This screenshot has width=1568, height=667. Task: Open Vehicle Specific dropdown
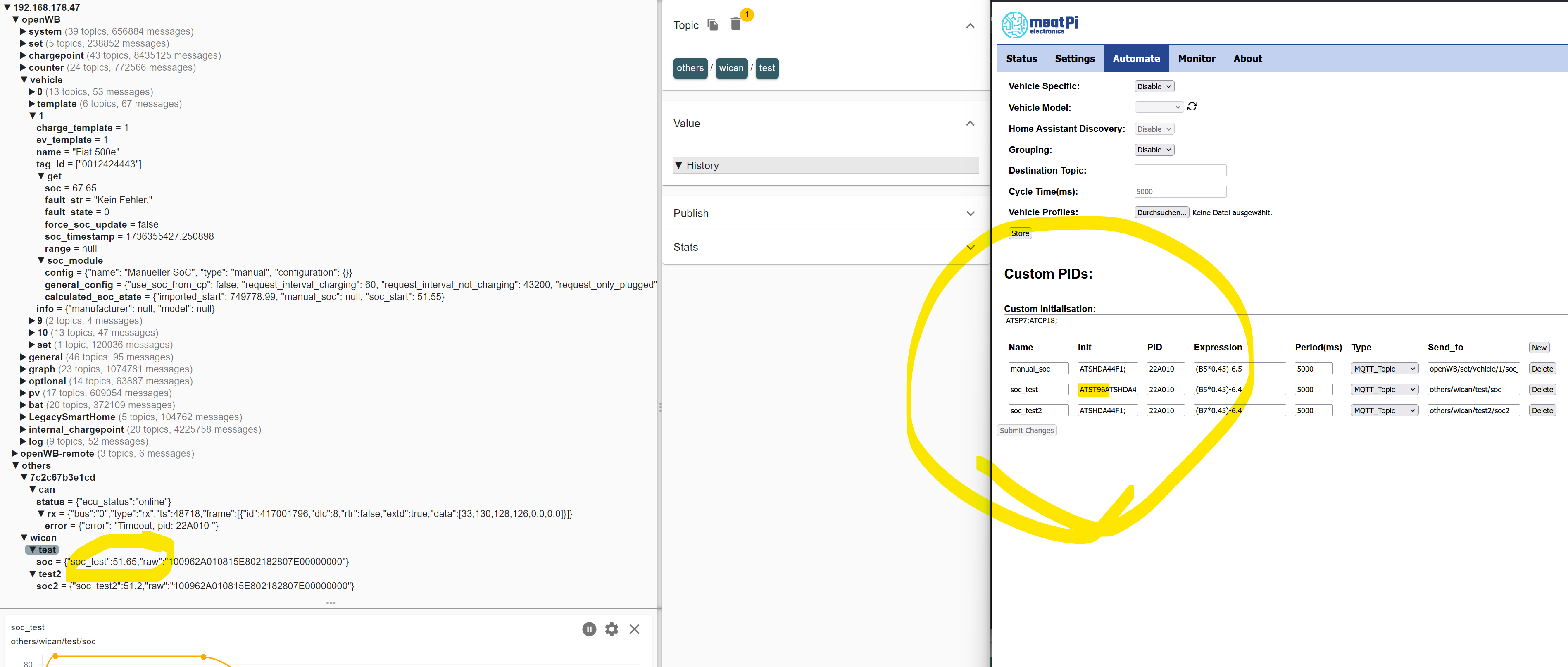pos(1154,87)
